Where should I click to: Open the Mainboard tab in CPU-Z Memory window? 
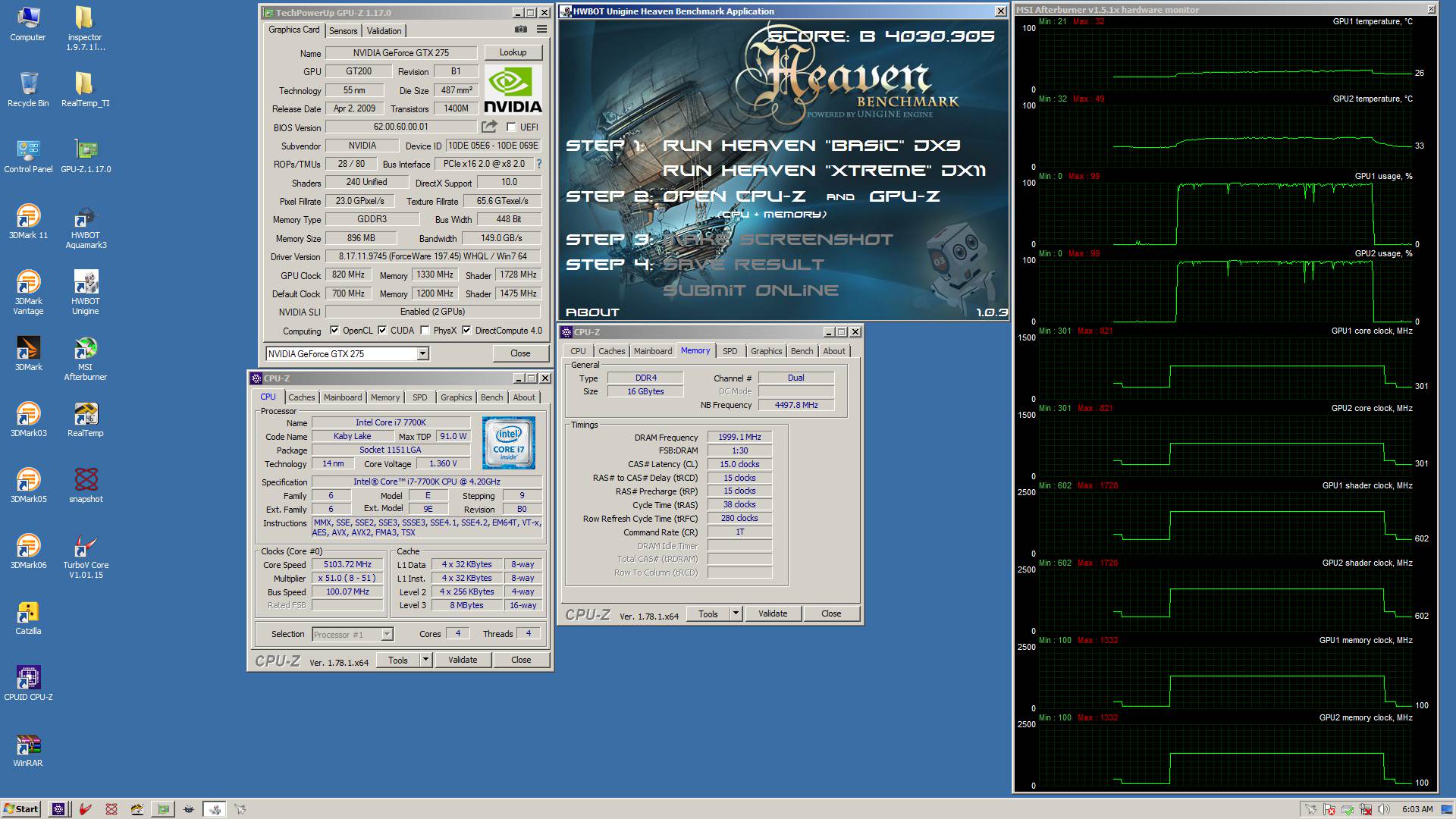[652, 351]
